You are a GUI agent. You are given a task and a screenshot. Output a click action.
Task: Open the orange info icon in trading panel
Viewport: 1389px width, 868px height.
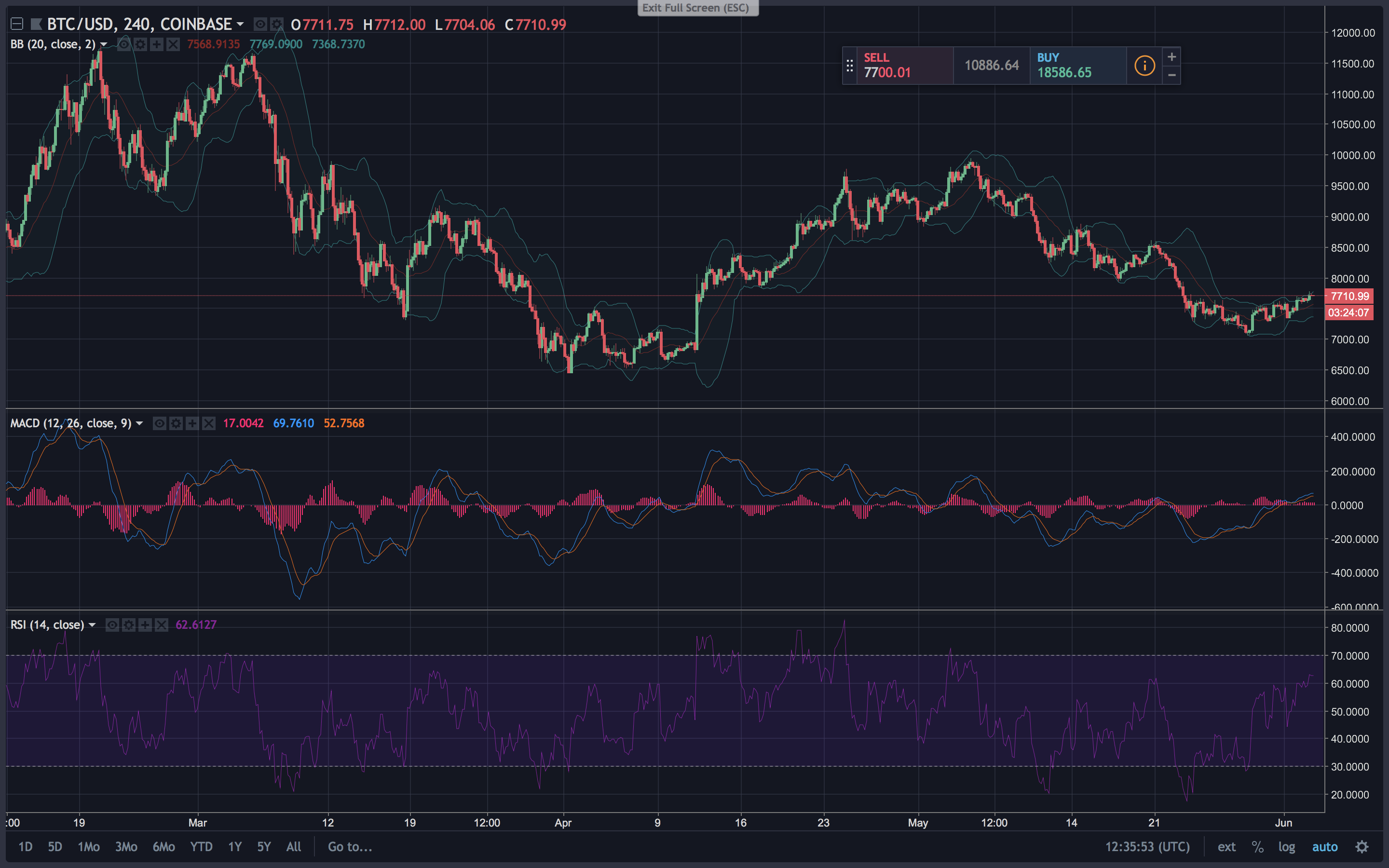click(1144, 66)
